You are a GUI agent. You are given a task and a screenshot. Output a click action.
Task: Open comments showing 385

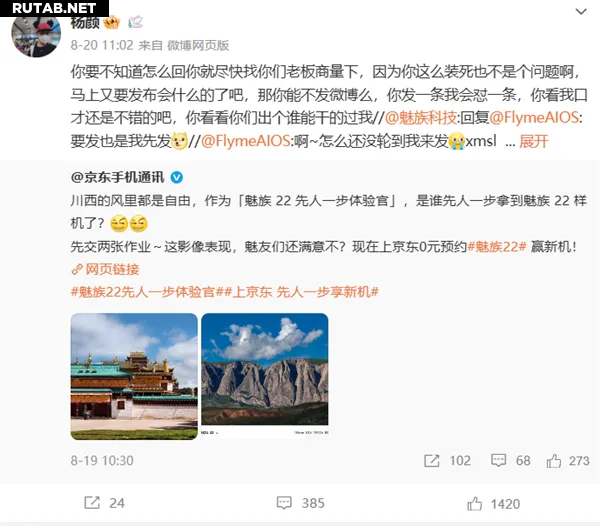click(x=284, y=503)
